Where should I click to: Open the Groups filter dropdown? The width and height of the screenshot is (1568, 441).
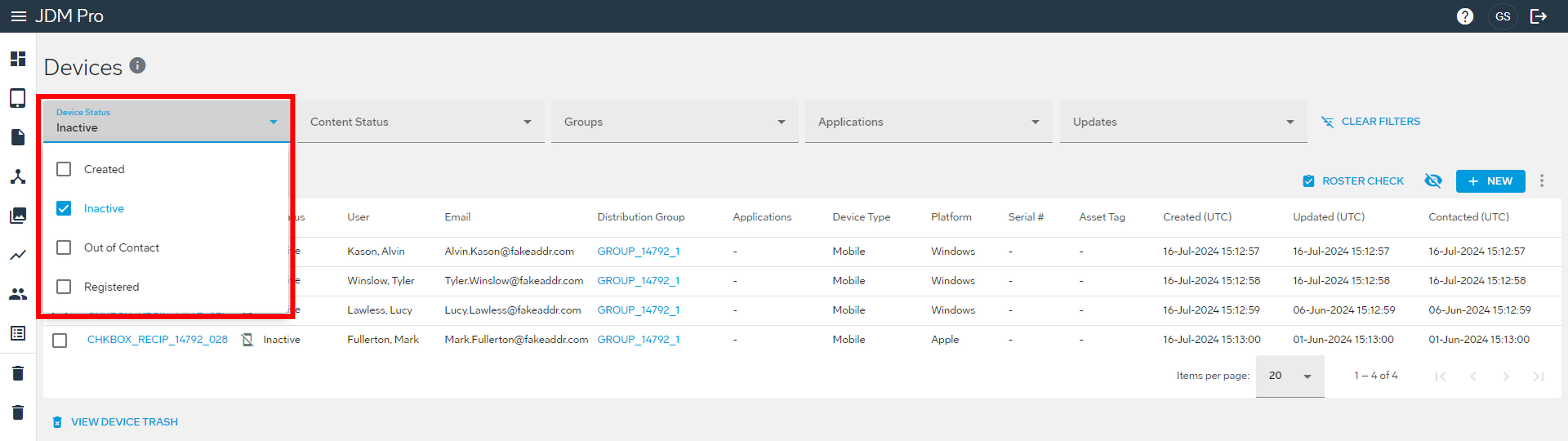pyautogui.click(x=675, y=122)
